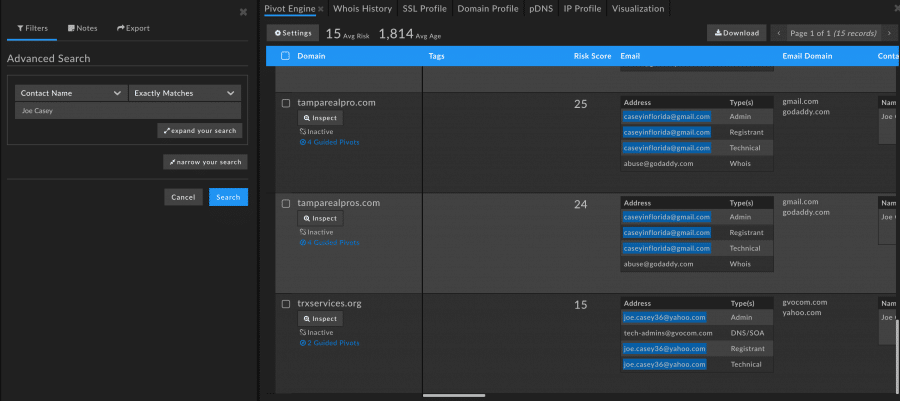Click abuse@godaddy.com in tamparealpro.com row
Image resolution: width=900 pixels, height=401 pixels.
point(658,163)
